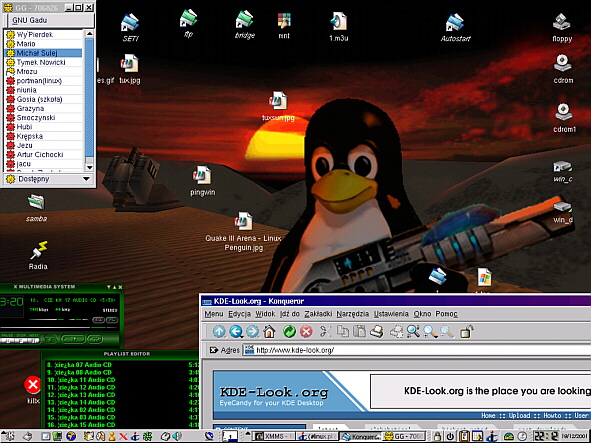The image size is (591, 443).
Task: Open the Konqueror Menu item
Action: 214,314
